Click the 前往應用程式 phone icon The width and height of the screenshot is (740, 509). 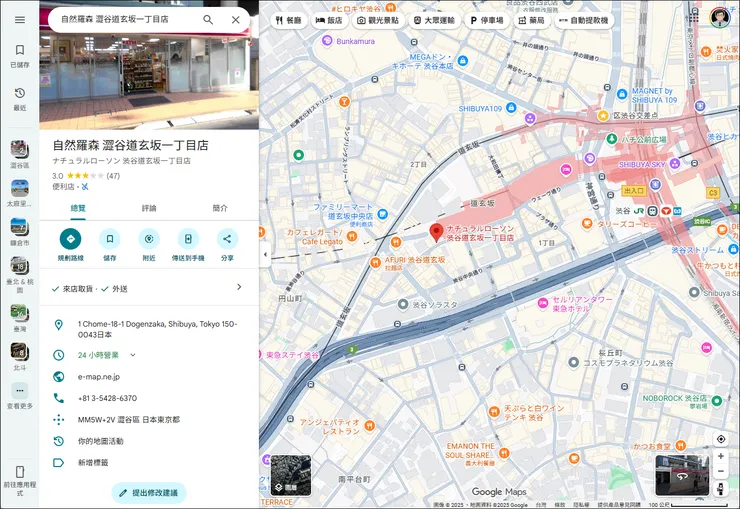[20, 472]
